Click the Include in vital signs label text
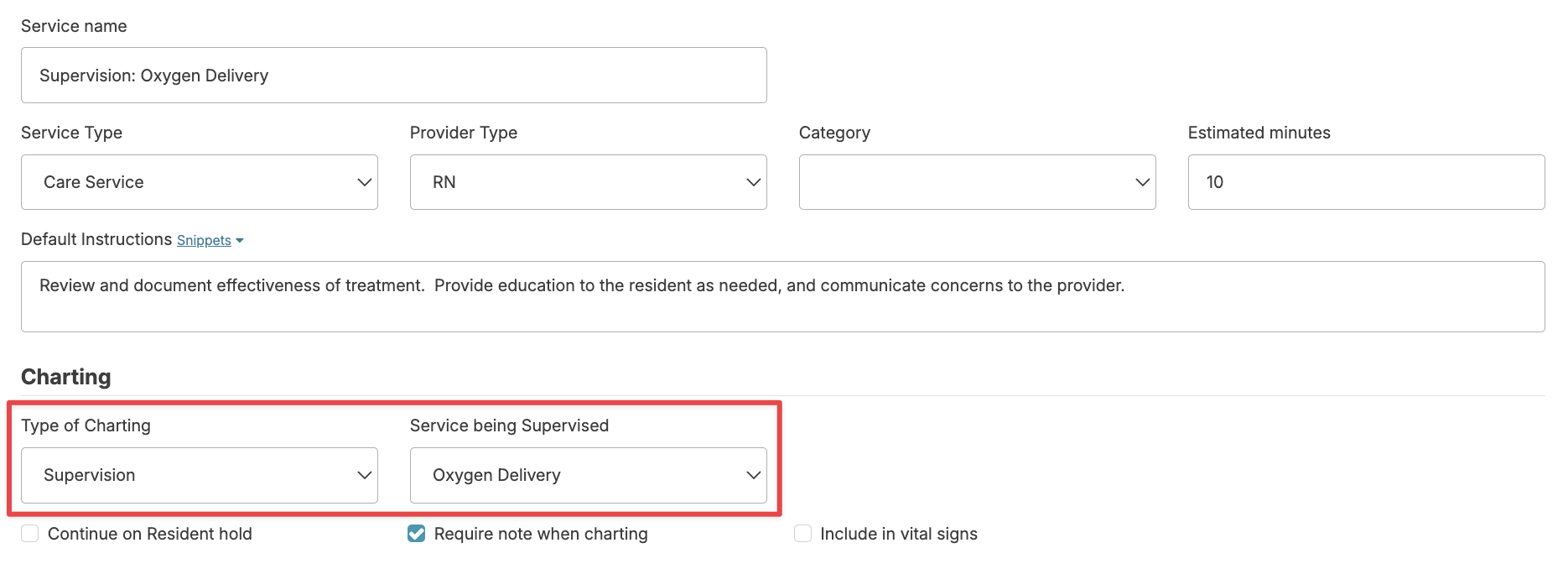The image size is (1568, 569). 898,534
